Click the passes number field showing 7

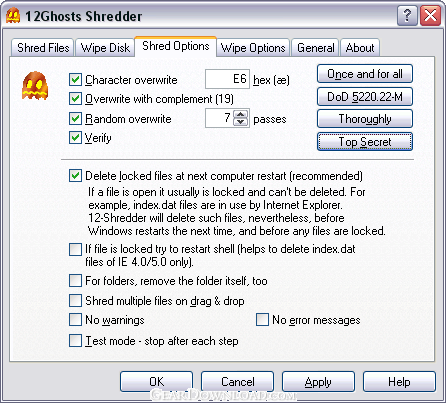[220, 118]
